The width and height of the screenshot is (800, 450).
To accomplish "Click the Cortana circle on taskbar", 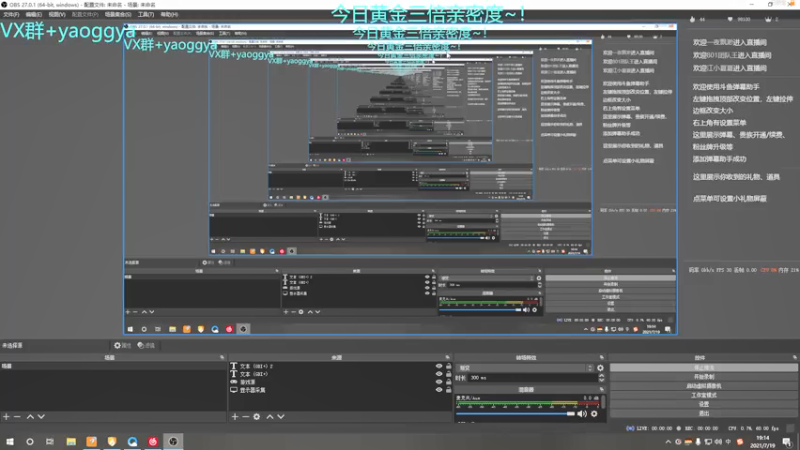I will click(30, 442).
